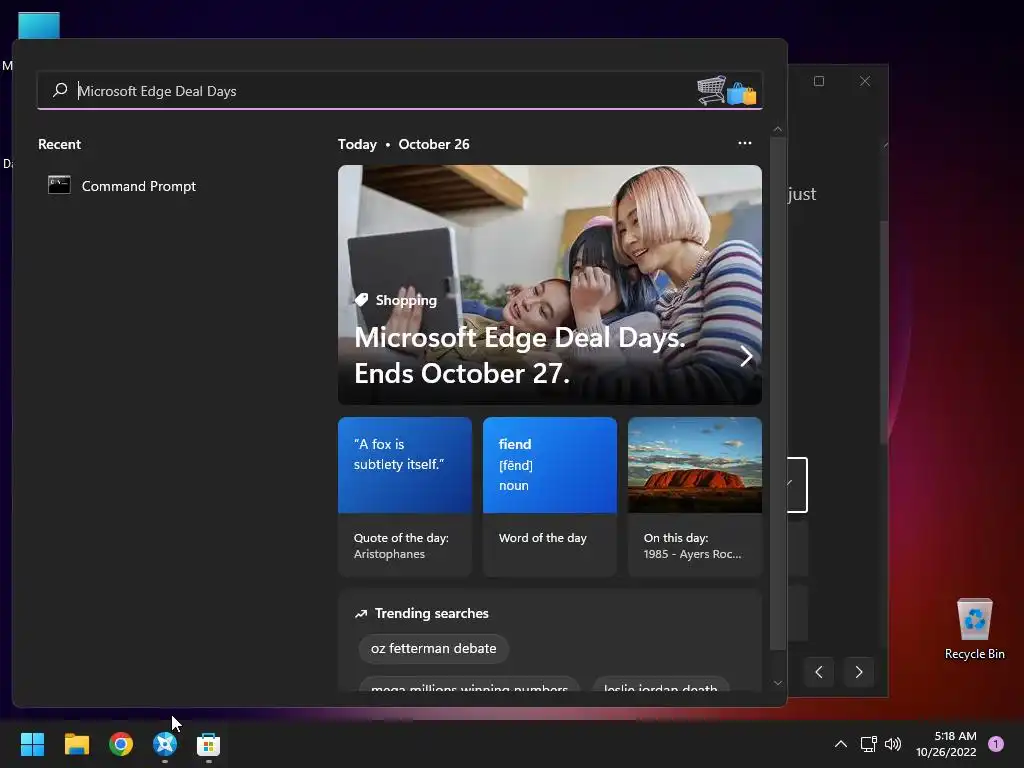
Task: Select the oz fetterman debate trending search
Action: pyautogui.click(x=434, y=648)
